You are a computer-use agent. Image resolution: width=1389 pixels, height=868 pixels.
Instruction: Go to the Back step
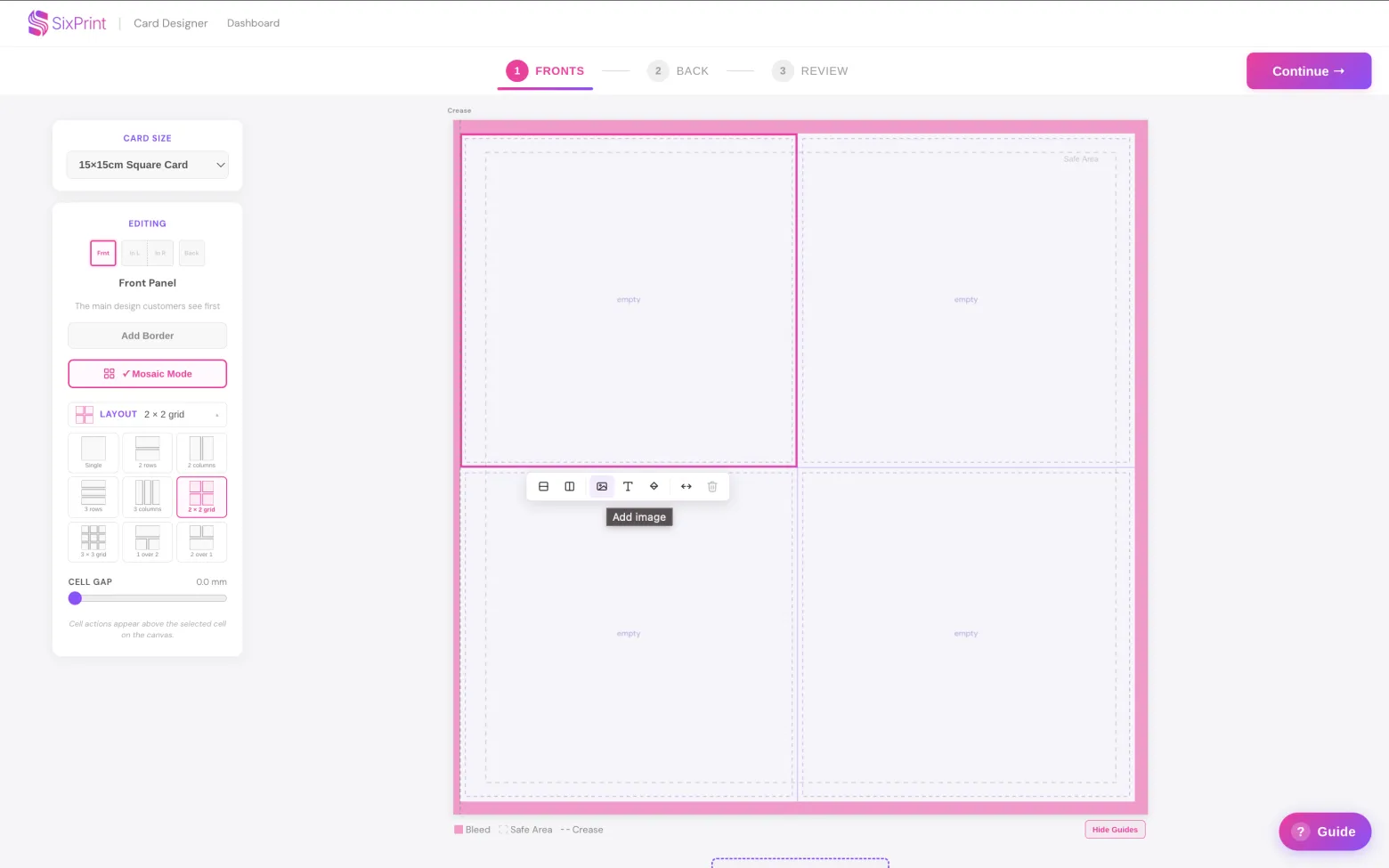point(678,71)
